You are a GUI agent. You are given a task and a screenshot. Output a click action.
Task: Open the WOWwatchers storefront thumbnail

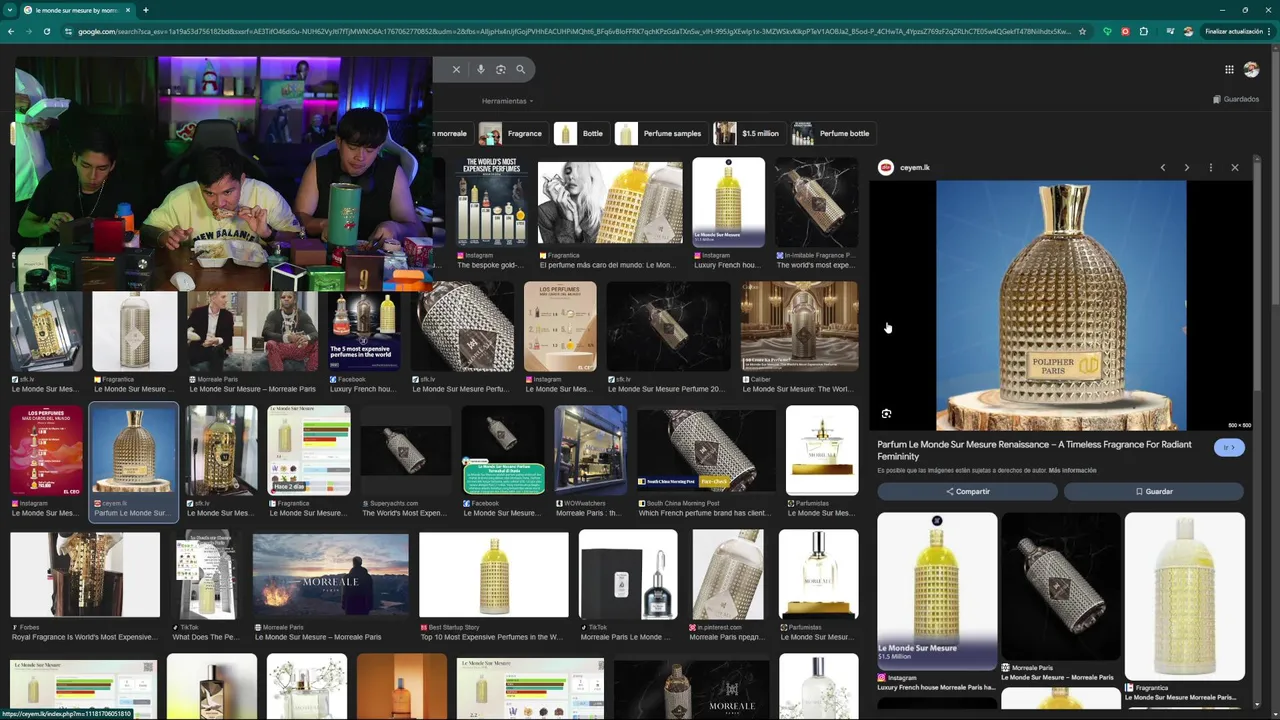591,450
